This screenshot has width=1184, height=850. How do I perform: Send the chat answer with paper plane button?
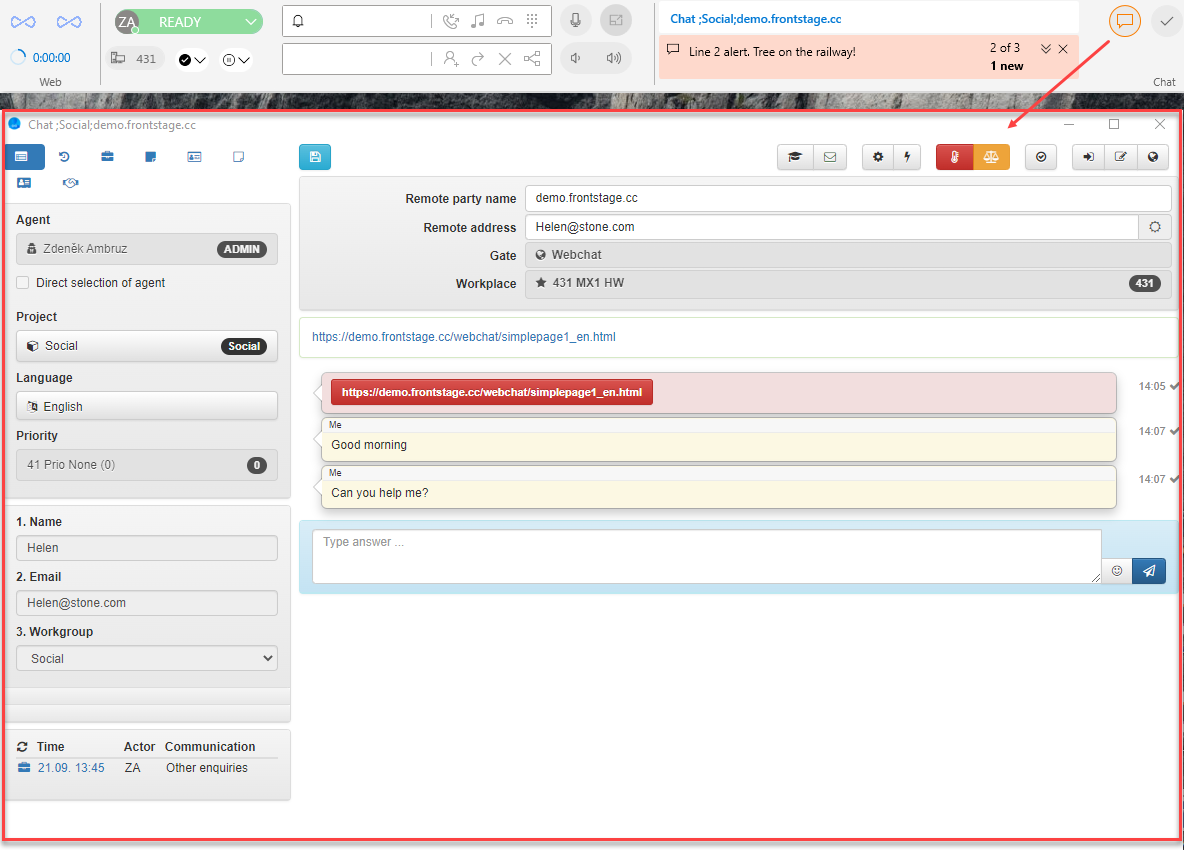[x=1149, y=571]
